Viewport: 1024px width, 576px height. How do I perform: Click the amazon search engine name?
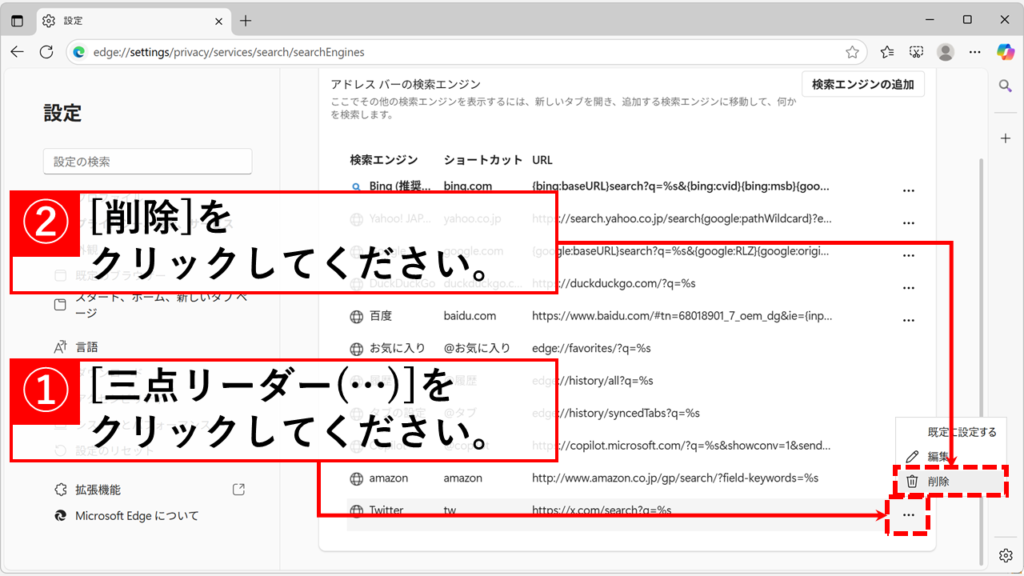click(388, 478)
